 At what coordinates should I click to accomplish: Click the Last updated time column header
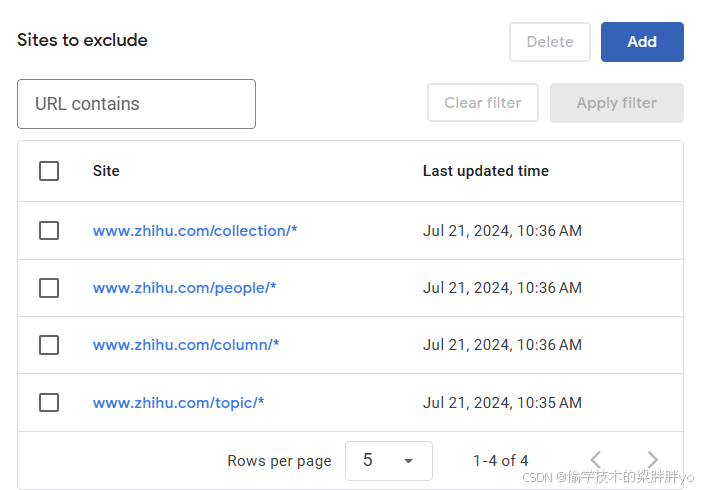[x=485, y=171]
